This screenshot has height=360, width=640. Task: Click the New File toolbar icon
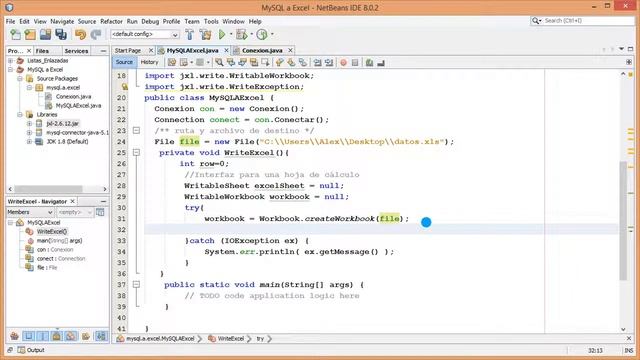[x=16, y=35]
